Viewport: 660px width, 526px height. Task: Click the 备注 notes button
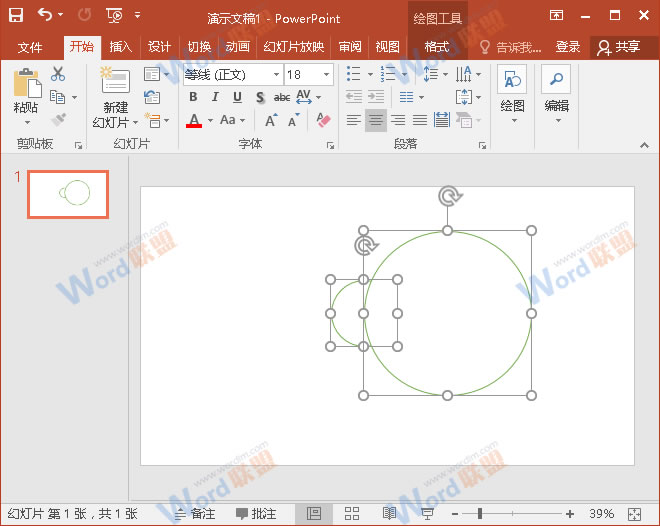(x=195, y=513)
